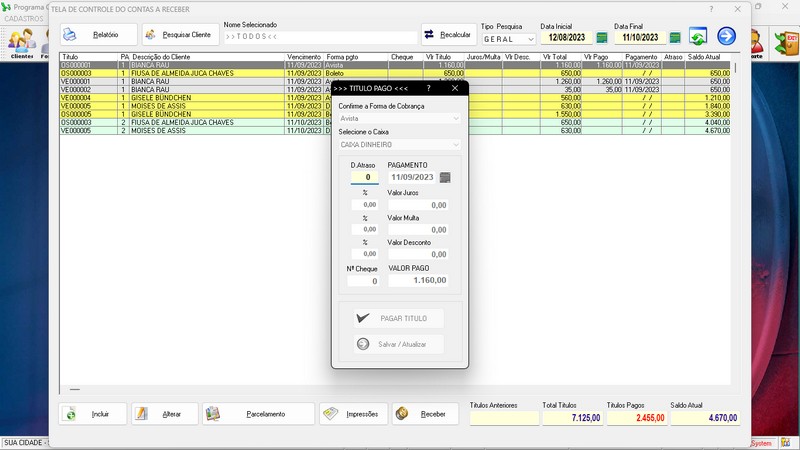The width and height of the screenshot is (800, 450).
Task: Click Salvar / Atualizar button
Action: pyautogui.click(x=399, y=344)
